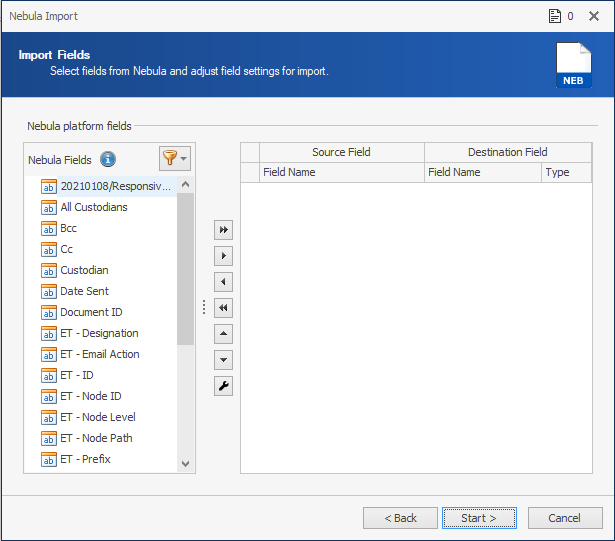Click the field list scrollbar thumb

[x=186, y=269]
